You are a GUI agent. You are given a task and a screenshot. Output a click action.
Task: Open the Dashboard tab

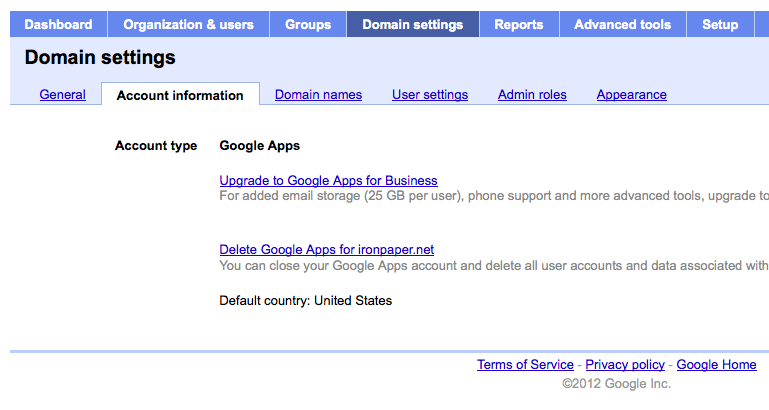[58, 25]
